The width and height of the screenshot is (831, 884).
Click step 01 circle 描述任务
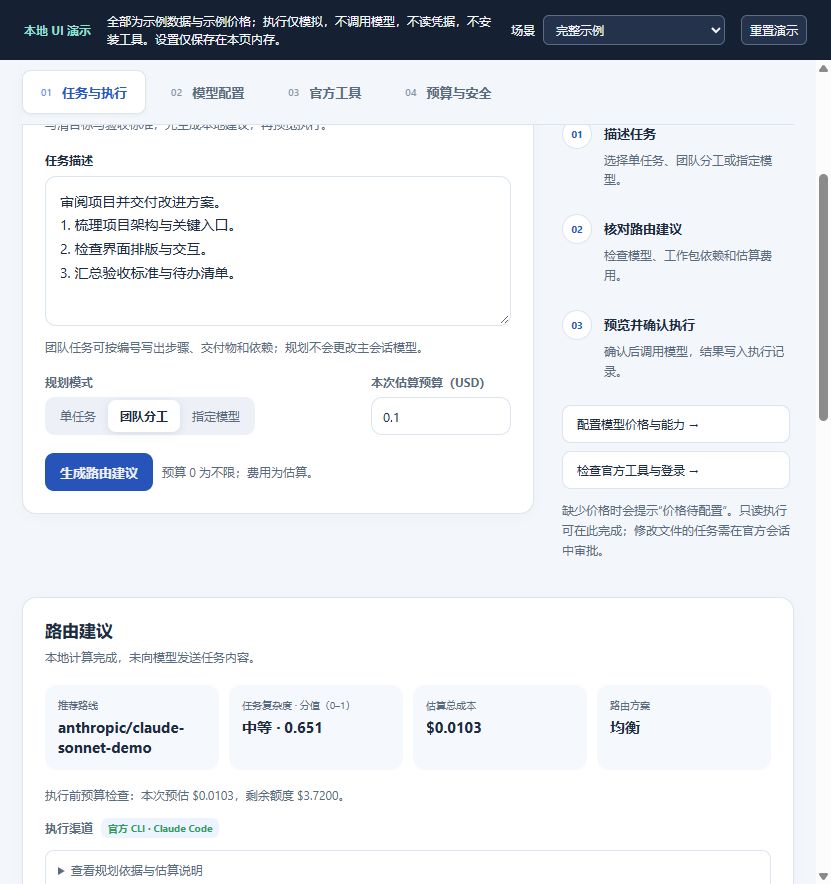577,134
